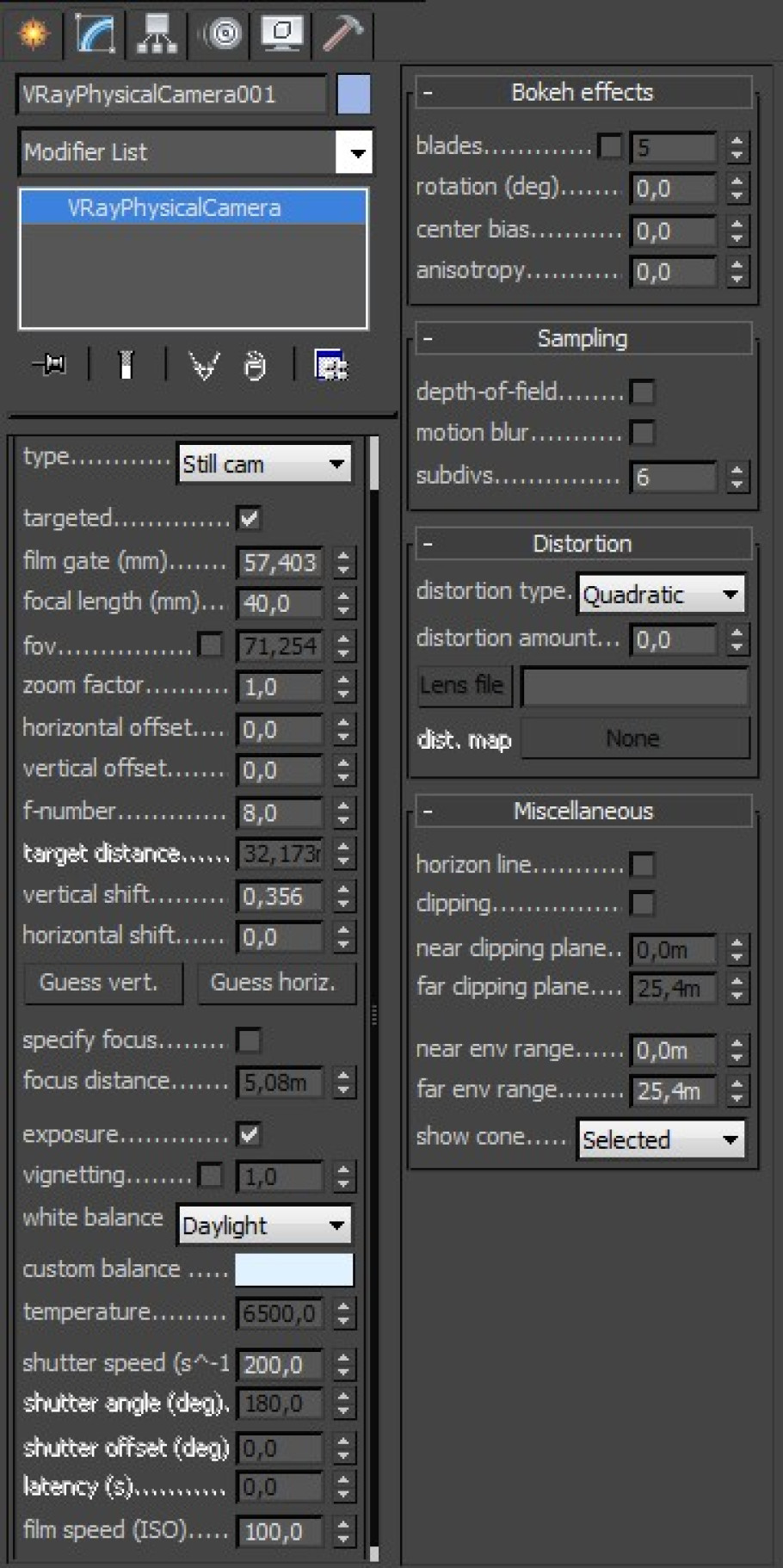Image resolution: width=783 pixels, height=1568 pixels.
Task: Collapse the Bokeh effects rollout
Action: pos(583,92)
